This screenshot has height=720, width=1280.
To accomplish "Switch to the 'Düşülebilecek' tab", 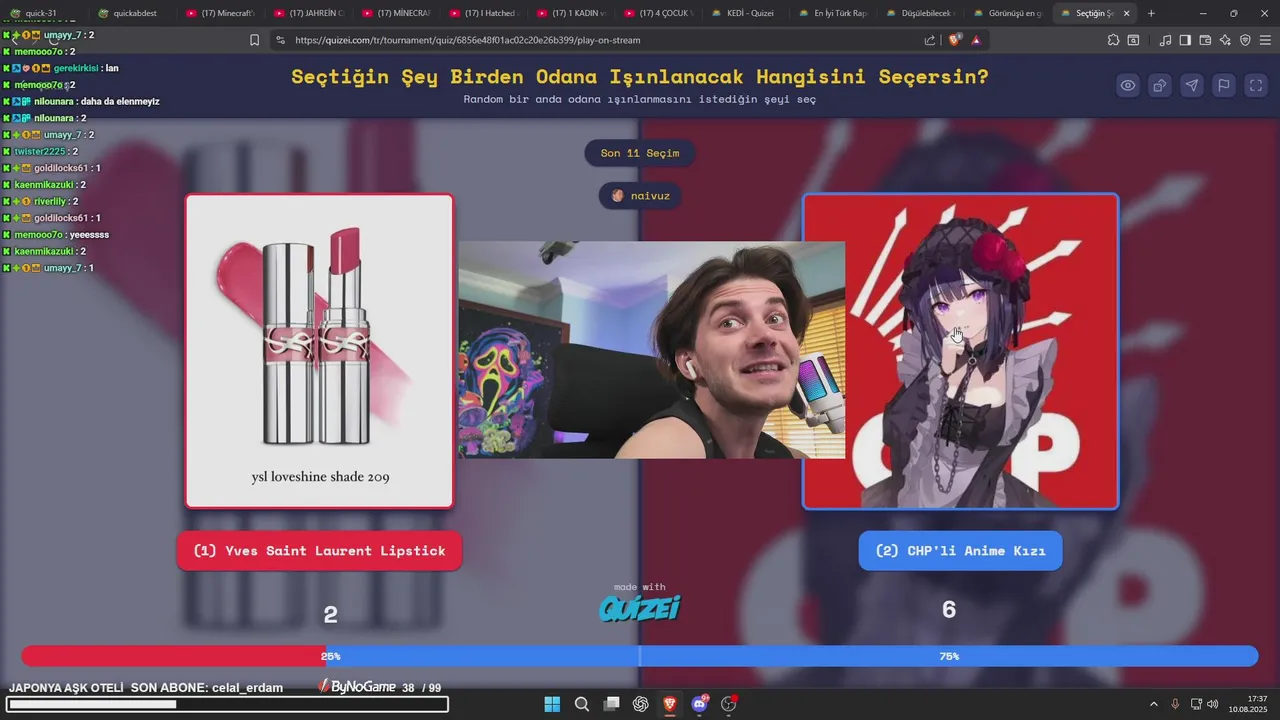I will (x=920, y=13).
